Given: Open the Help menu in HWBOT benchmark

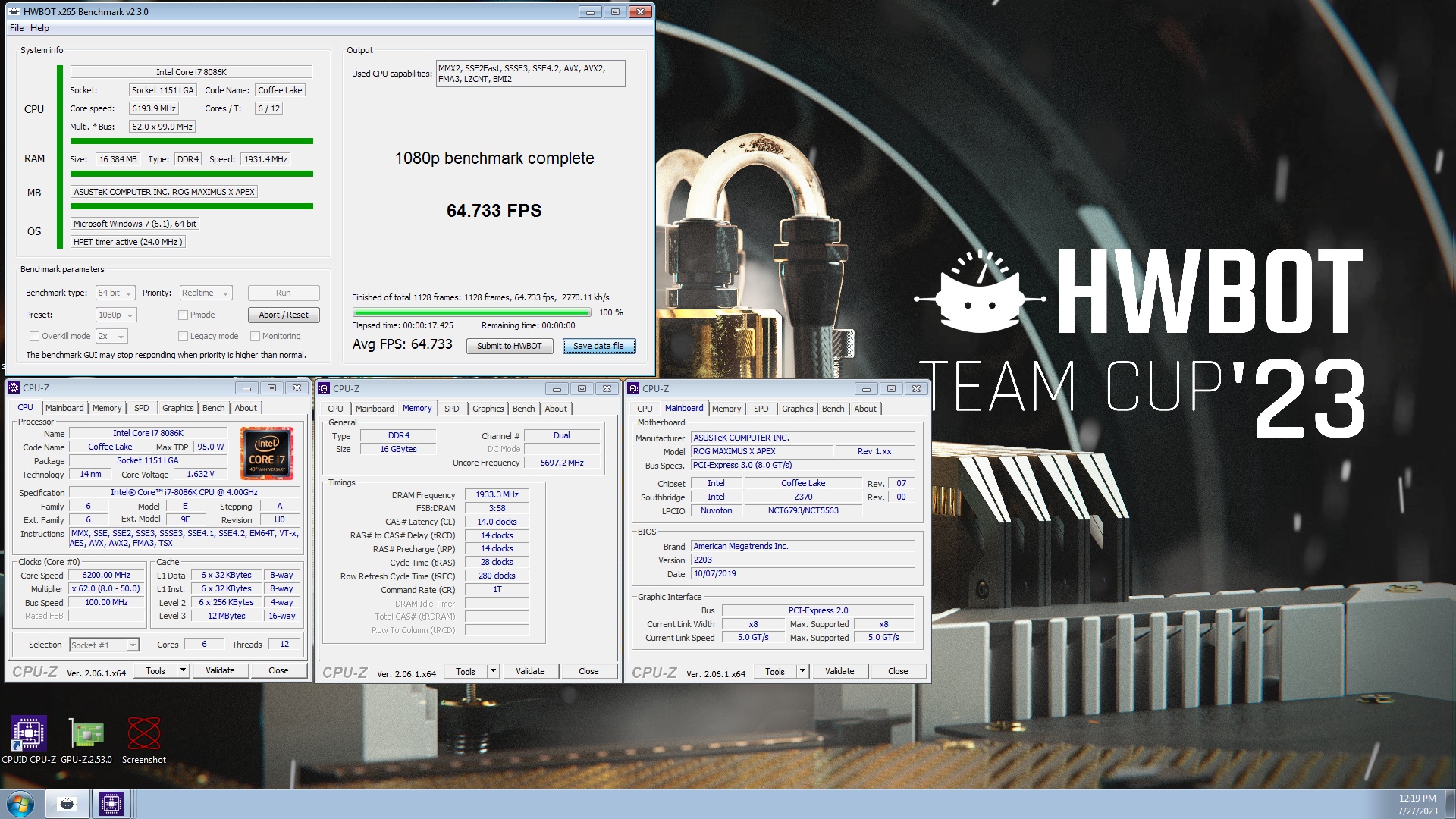Looking at the screenshot, I should [39, 28].
